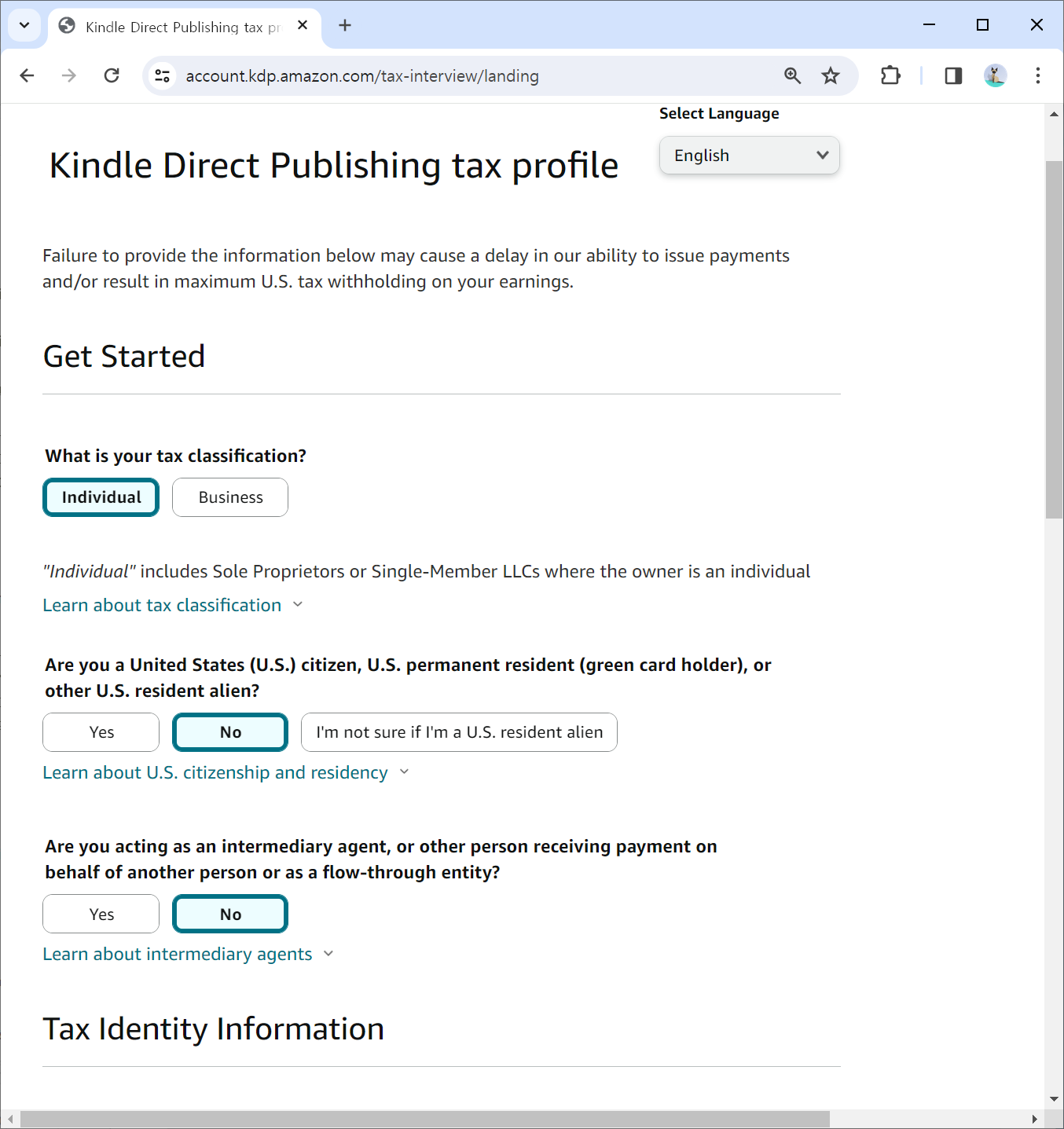Answer No to U.S. citizen question
Viewport: 1064px width, 1129px height.
pyautogui.click(x=230, y=732)
